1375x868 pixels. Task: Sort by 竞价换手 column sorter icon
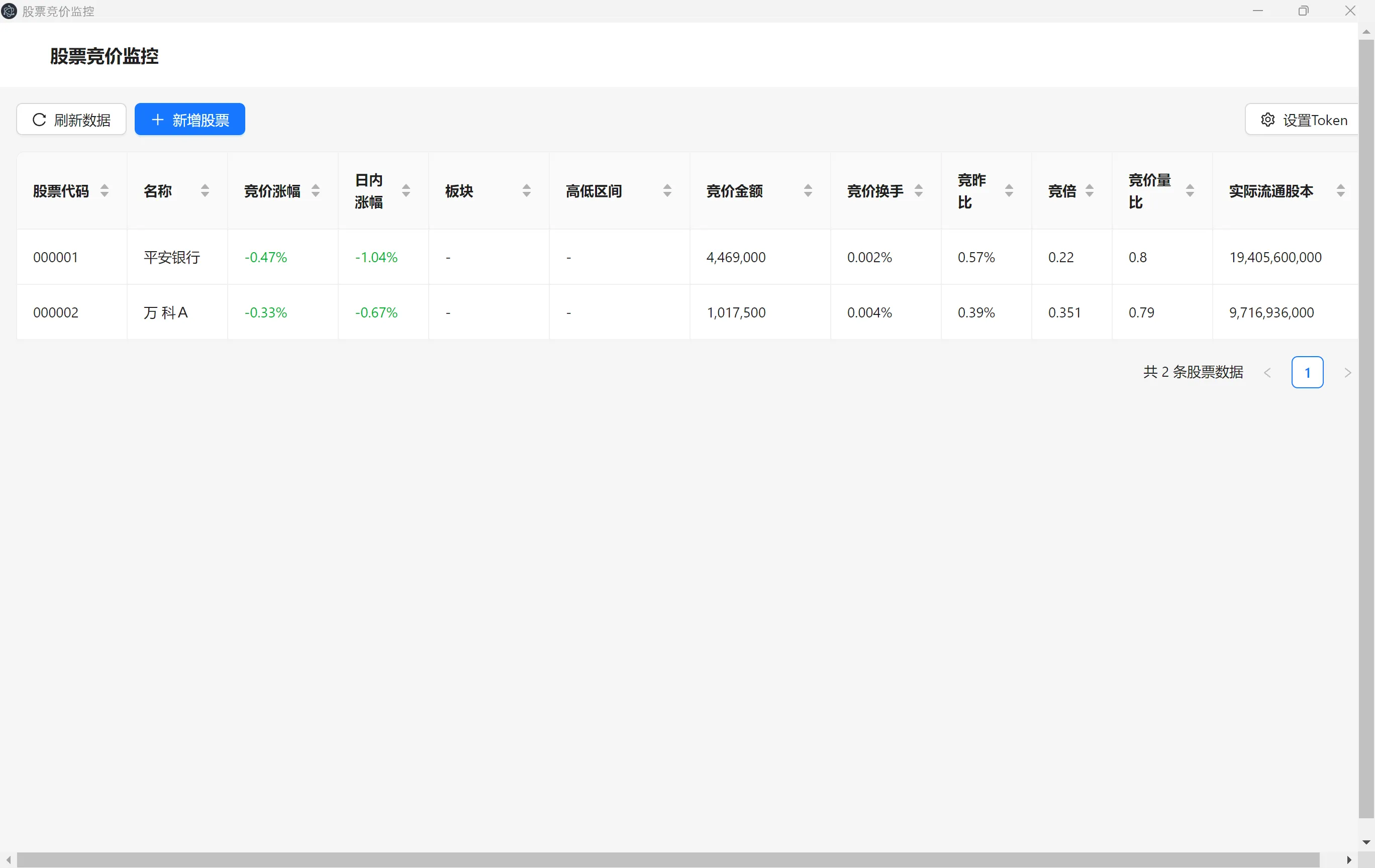[919, 190]
